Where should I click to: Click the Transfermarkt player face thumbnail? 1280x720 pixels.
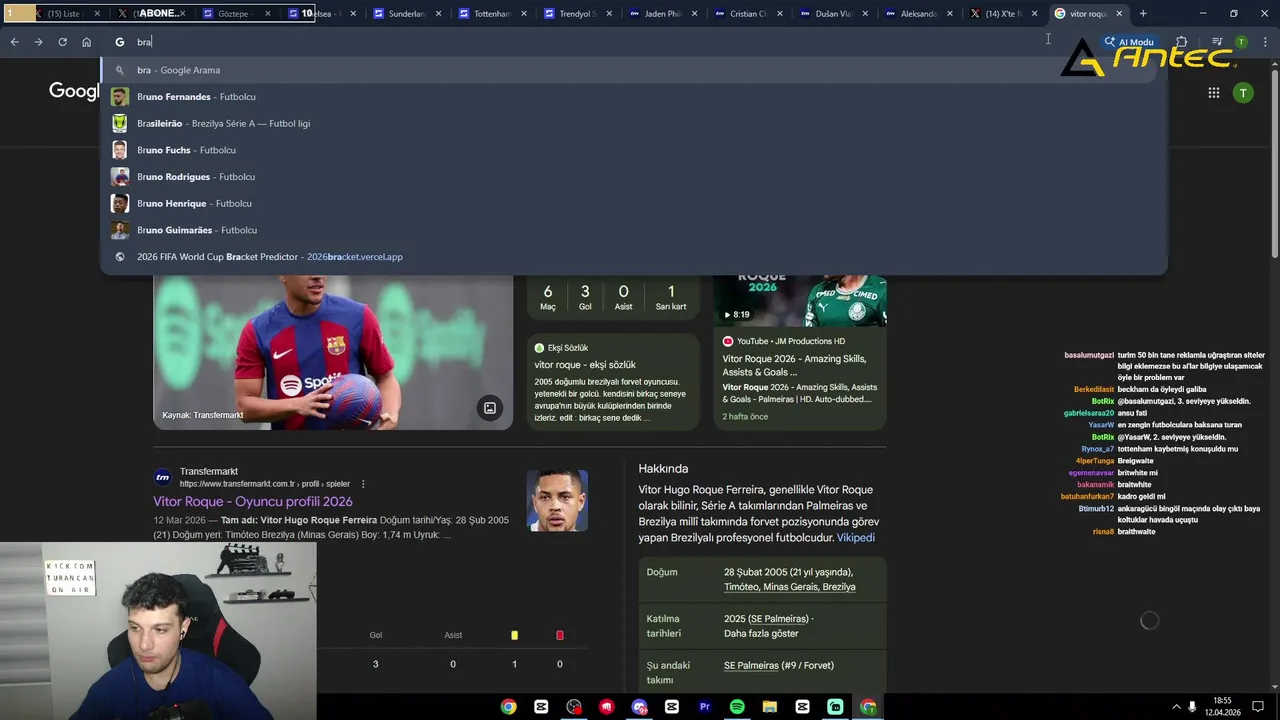(x=557, y=500)
